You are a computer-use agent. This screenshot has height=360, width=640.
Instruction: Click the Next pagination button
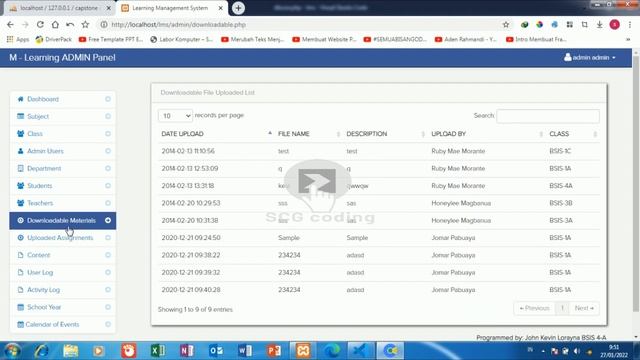[584, 308]
